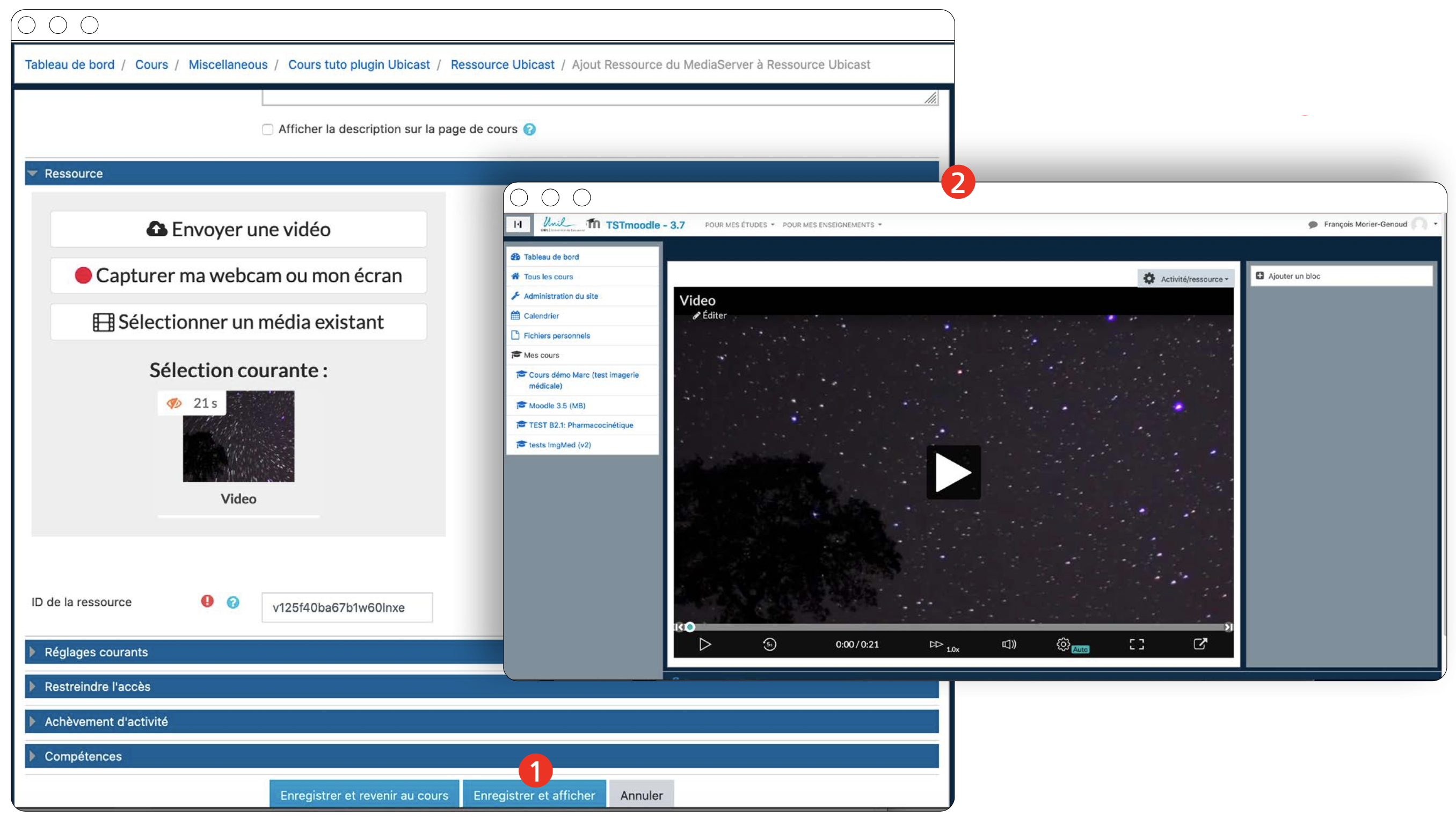Image resolution: width=1456 pixels, height=824 pixels.
Task: Check Afficher la description sur la page
Action: pos(267,129)
